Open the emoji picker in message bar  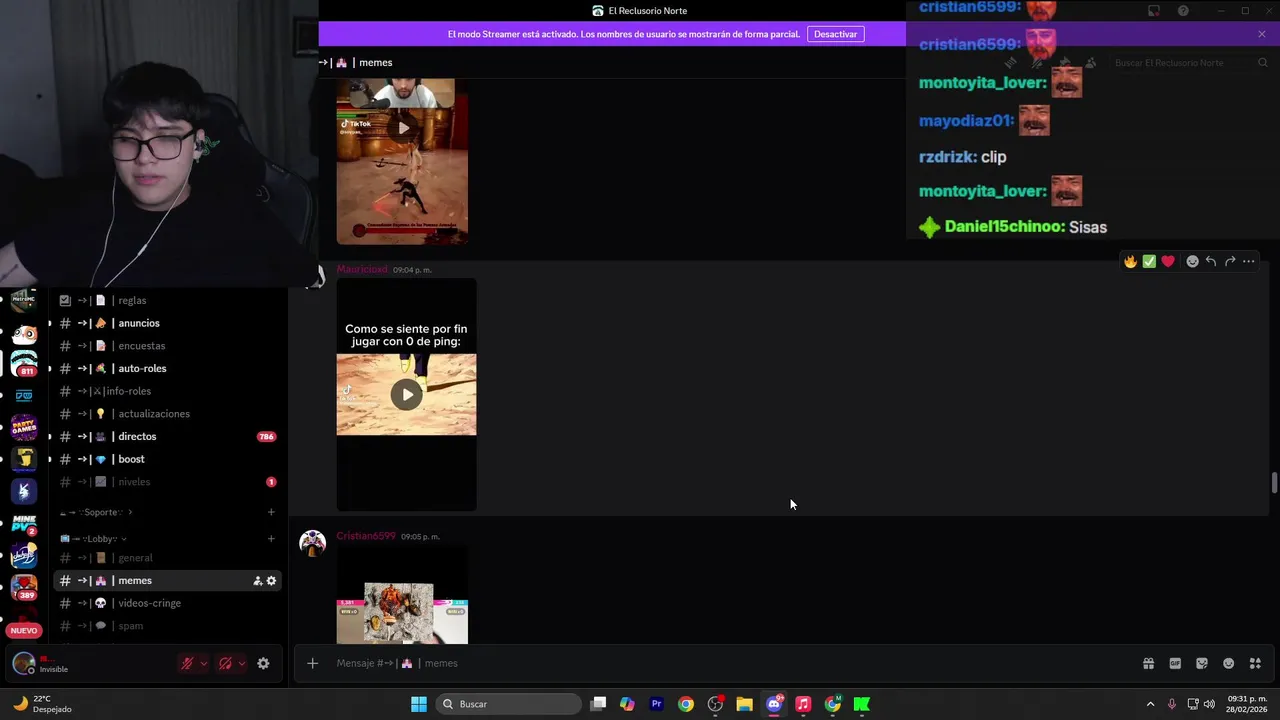[x=1229, y=663]
